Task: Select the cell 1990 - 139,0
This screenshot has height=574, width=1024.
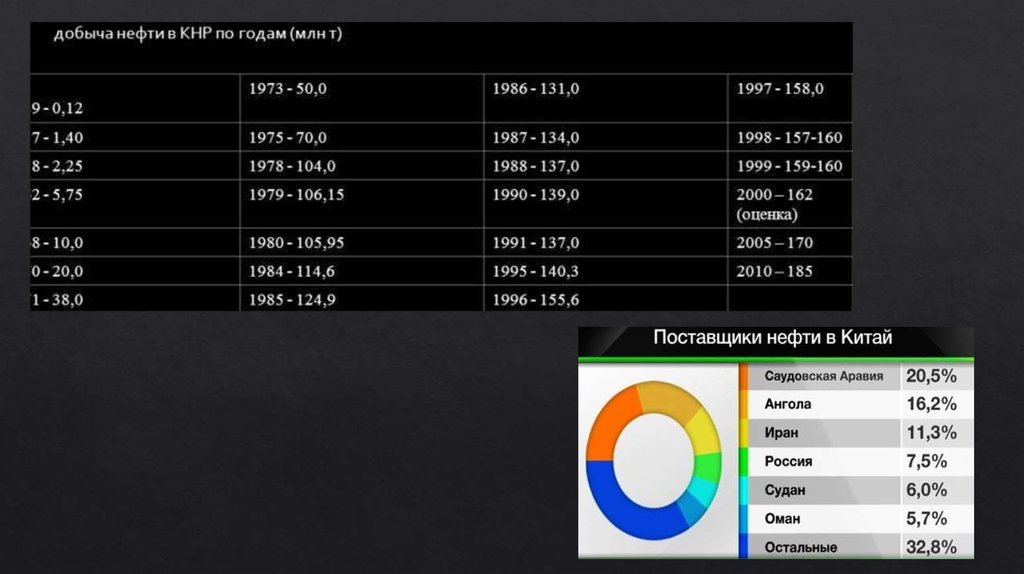Action: [x=535, y=195]
